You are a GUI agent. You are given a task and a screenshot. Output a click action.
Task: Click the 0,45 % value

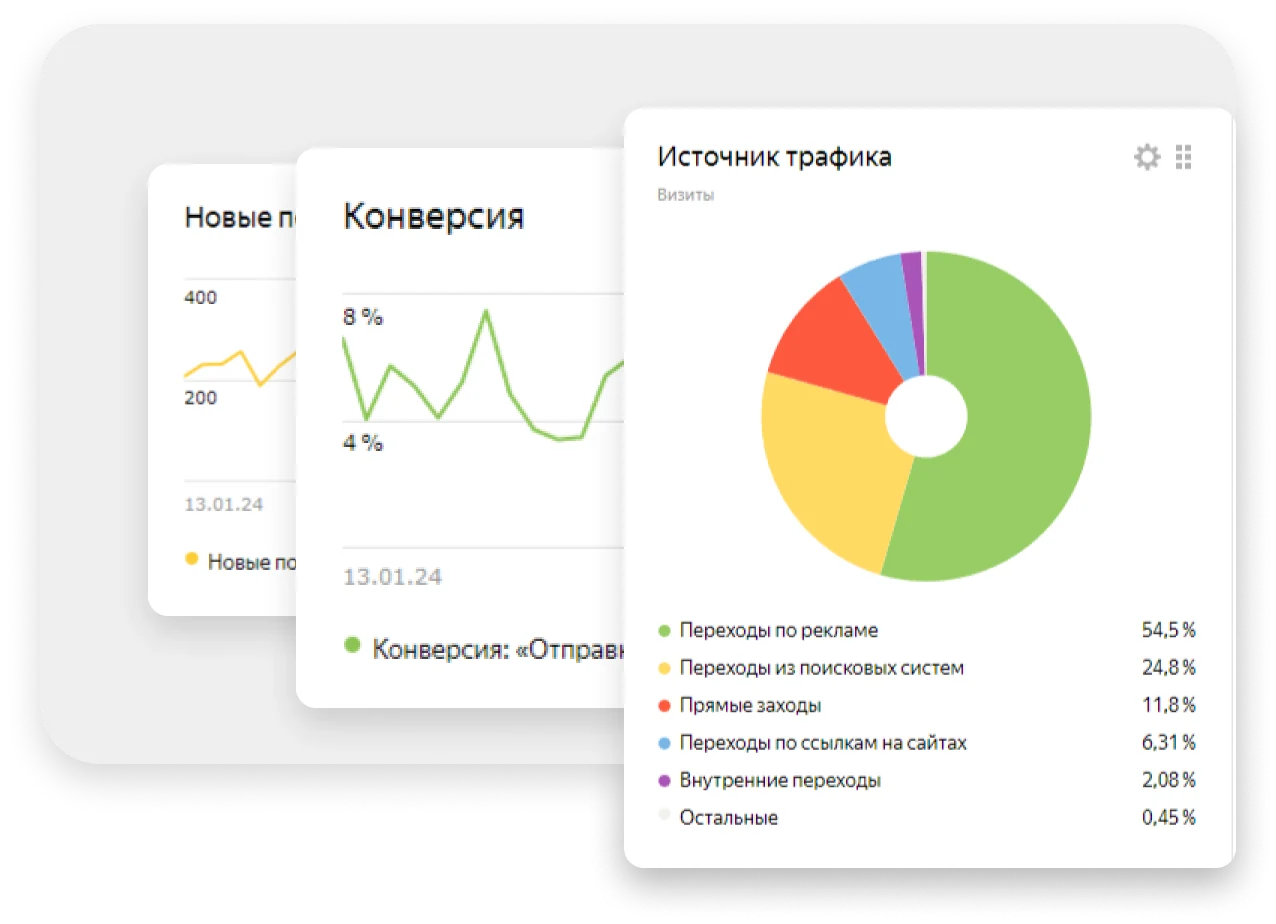[x=1168, y=818]
